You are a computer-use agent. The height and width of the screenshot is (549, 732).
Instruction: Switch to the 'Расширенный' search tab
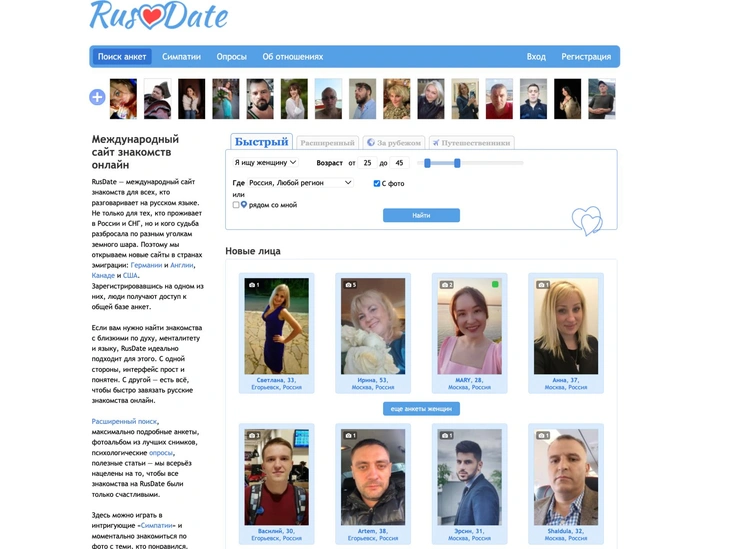pos(327,143)
